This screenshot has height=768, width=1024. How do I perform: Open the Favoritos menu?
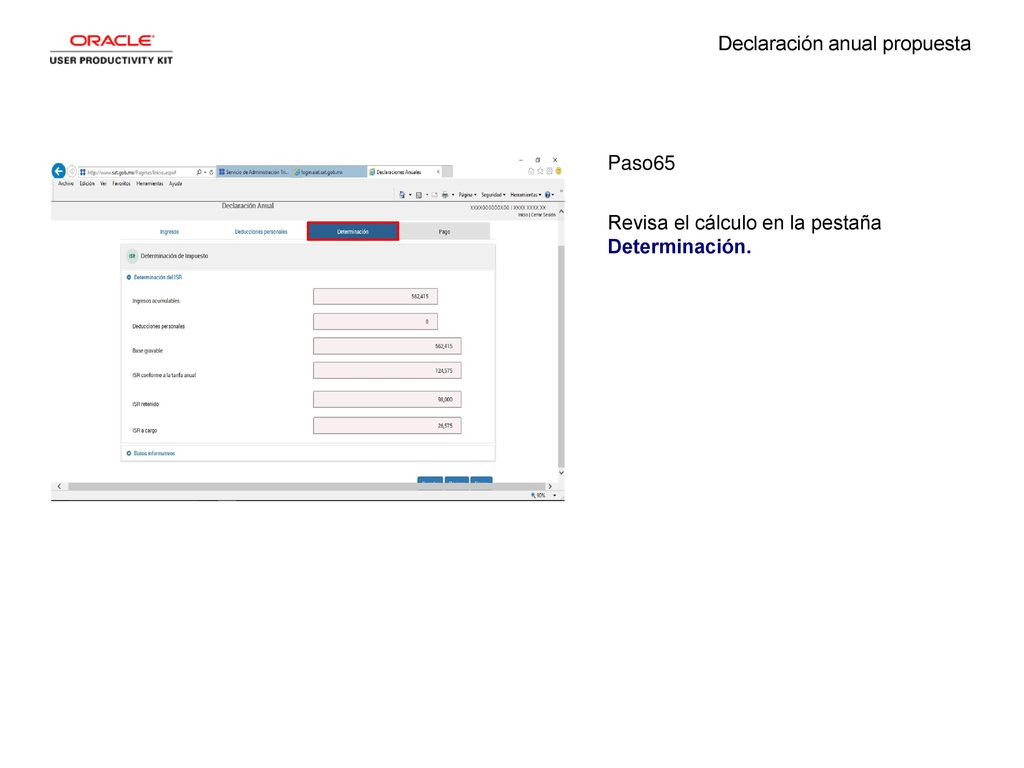(121, 184)
